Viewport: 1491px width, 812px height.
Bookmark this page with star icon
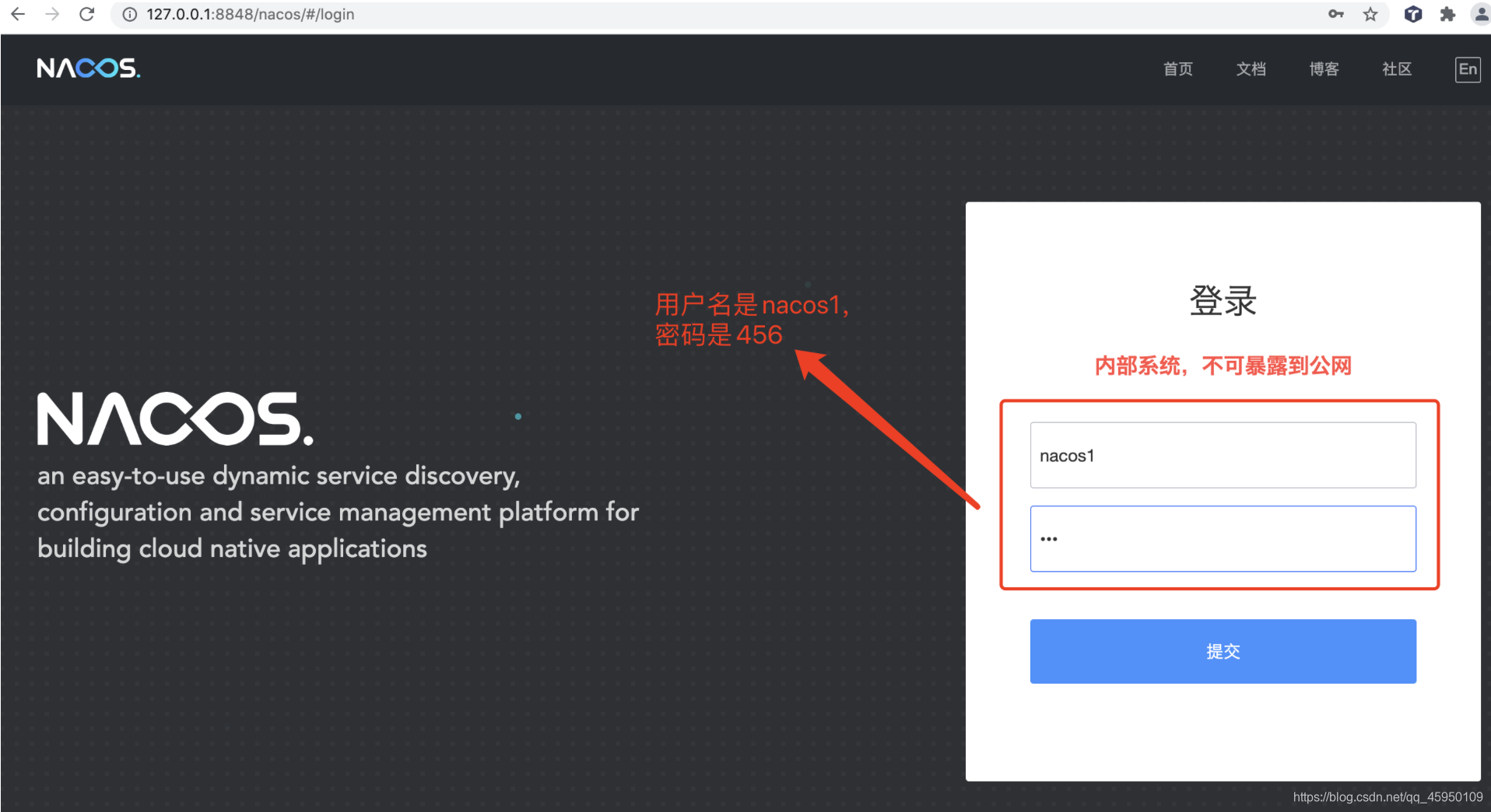coord(1370,14)
